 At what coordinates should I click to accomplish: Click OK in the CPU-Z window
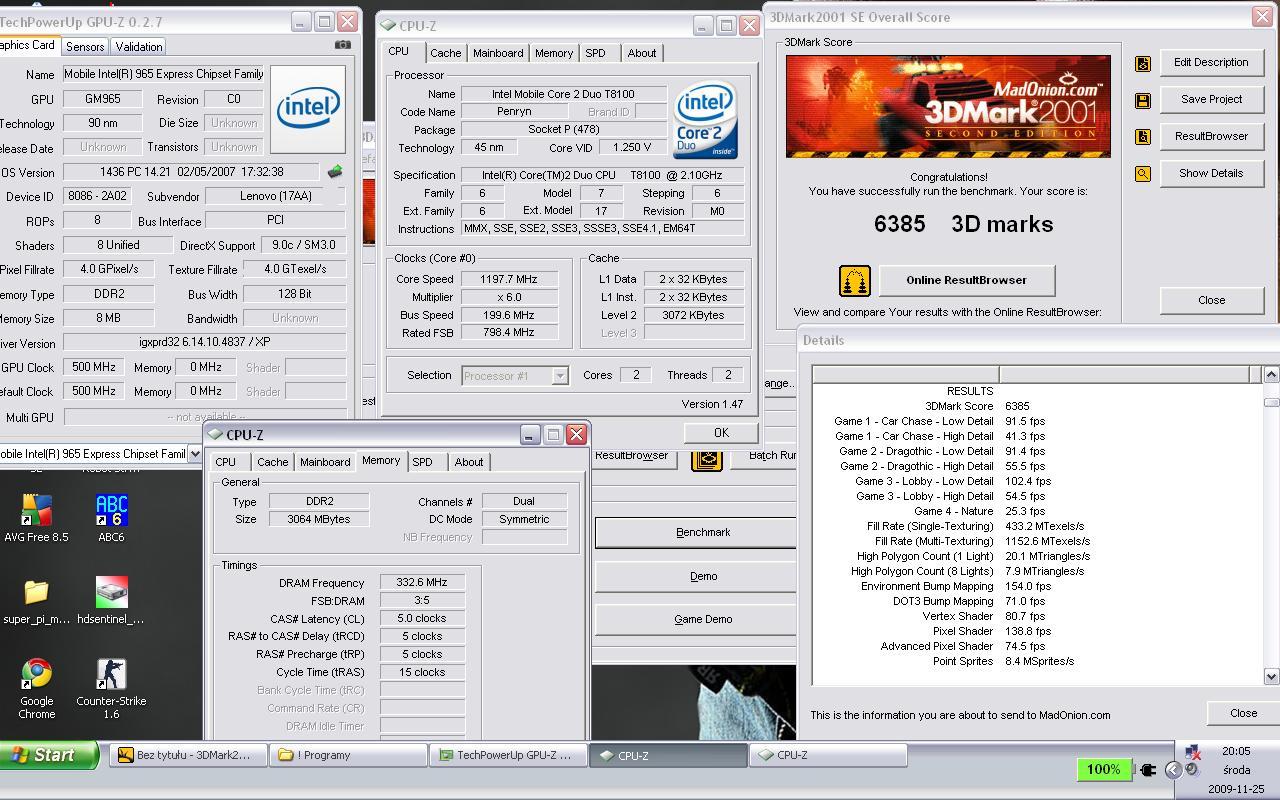721,433
